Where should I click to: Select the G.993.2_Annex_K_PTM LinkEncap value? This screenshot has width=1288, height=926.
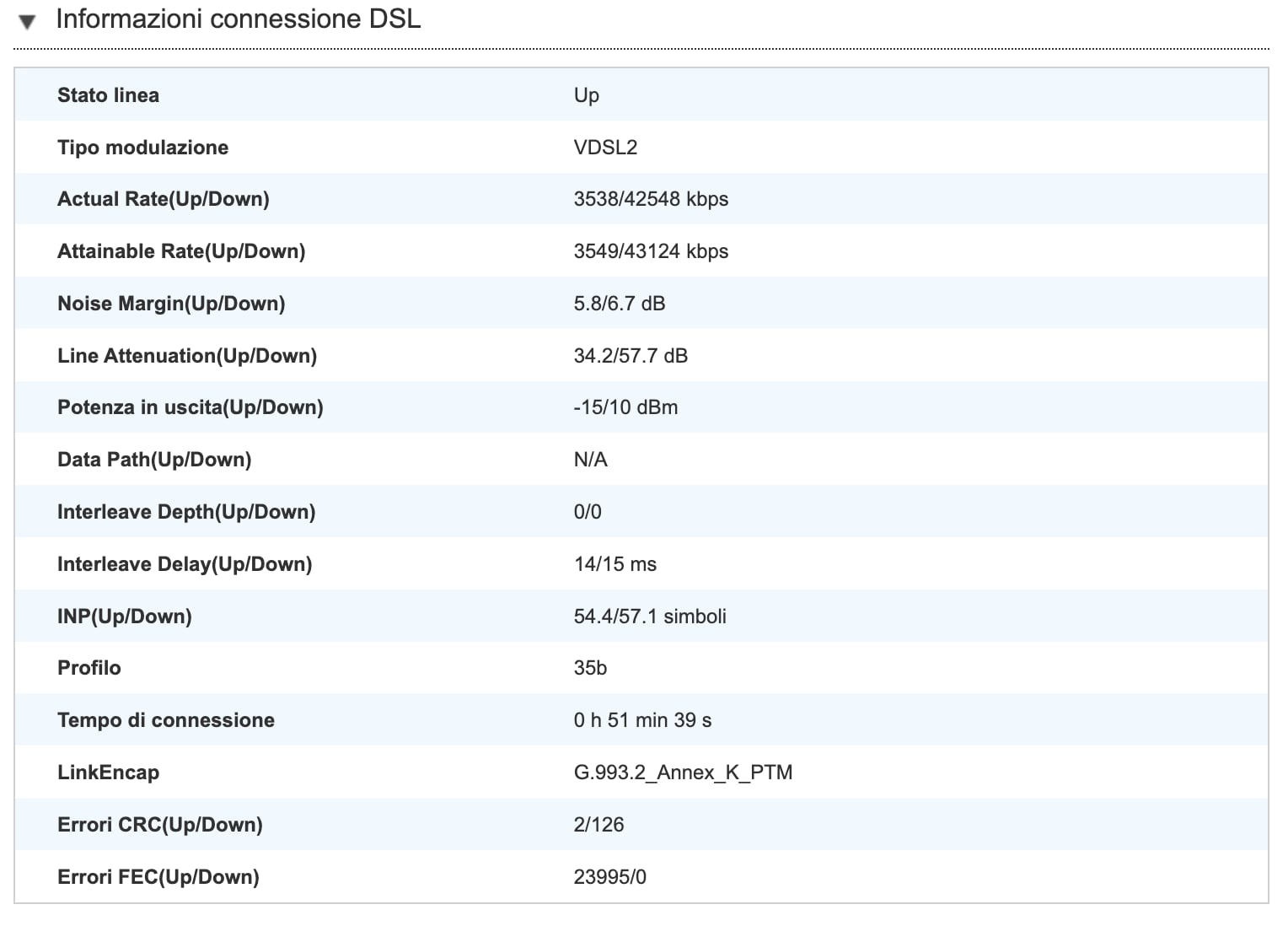(x=683, y=773)
